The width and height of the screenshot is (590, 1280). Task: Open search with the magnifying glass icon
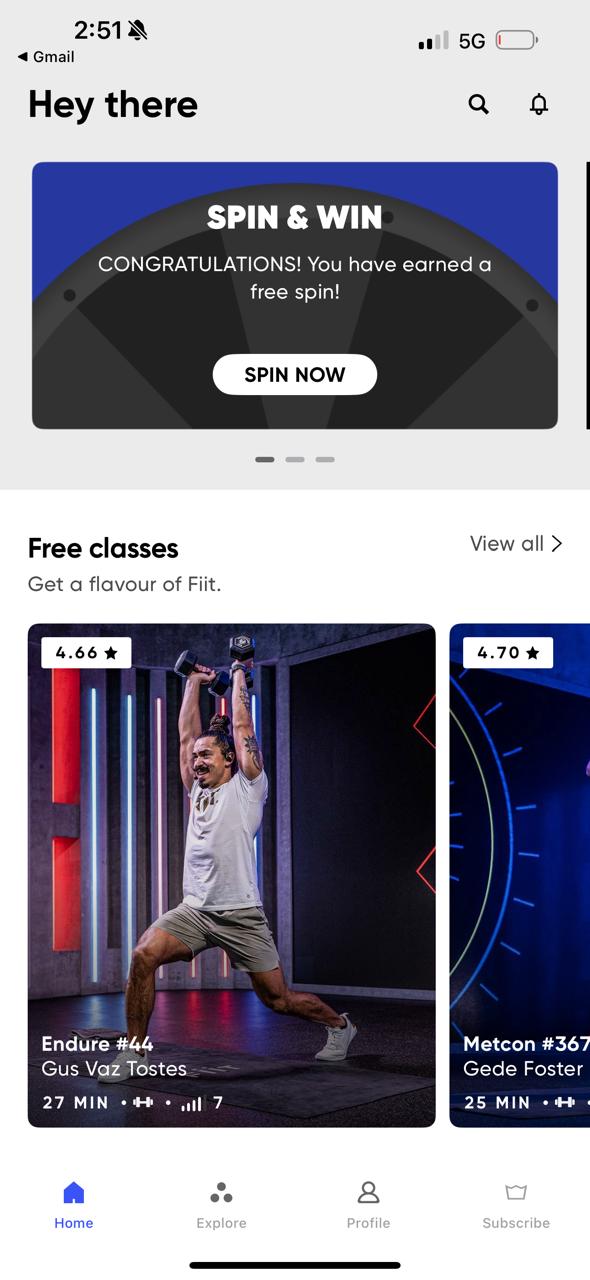pos(479,104)
